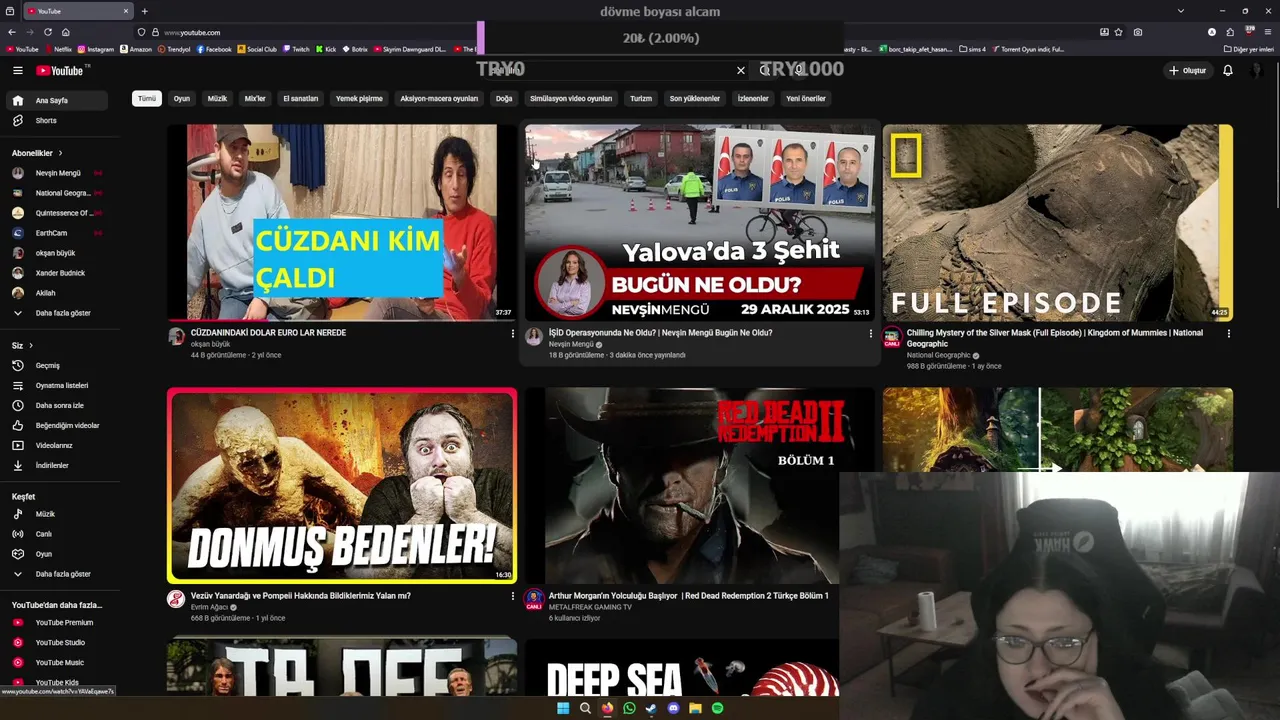1280x720 pixels.
Task: Open a new browser tab
Action: point(145,11)
